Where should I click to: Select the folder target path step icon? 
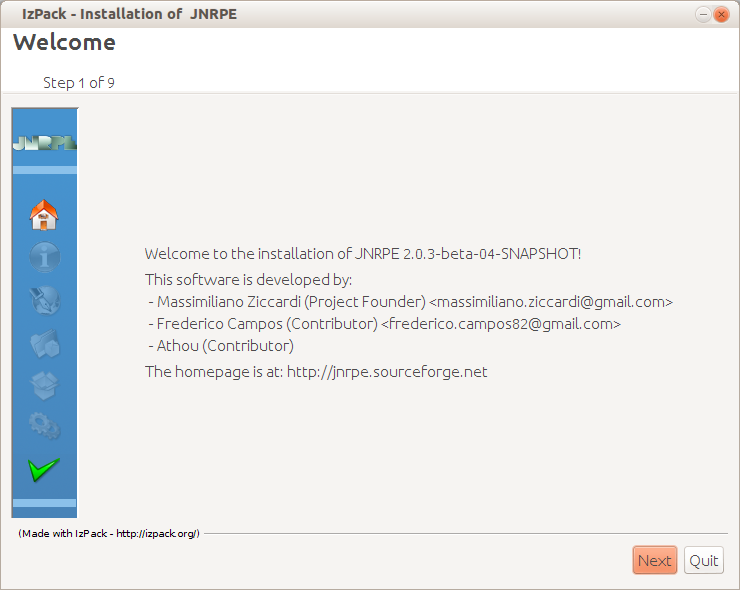44,343
